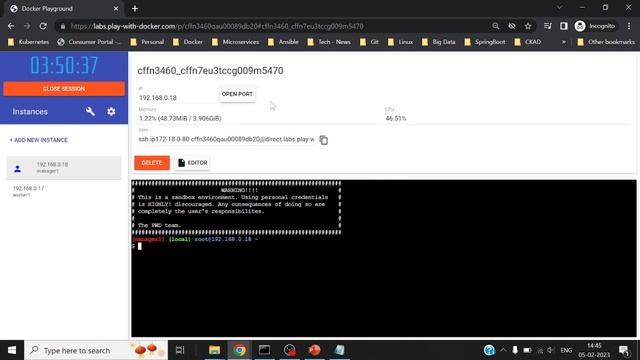
Task: Select the 192.168.0.18 manager1 instance
Action: (64, 168)
